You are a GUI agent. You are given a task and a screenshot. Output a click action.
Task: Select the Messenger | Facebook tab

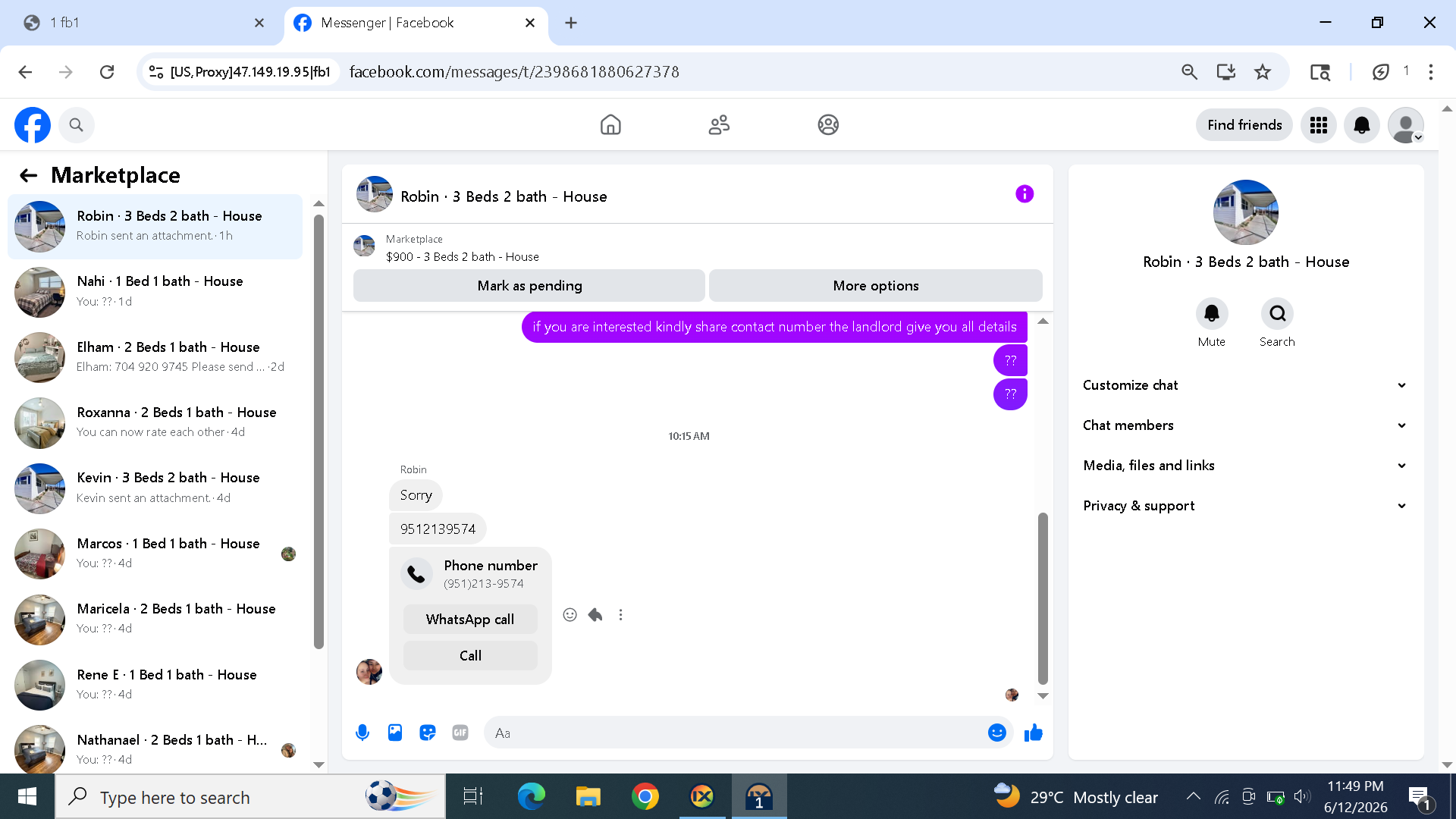tap(416, 24)
